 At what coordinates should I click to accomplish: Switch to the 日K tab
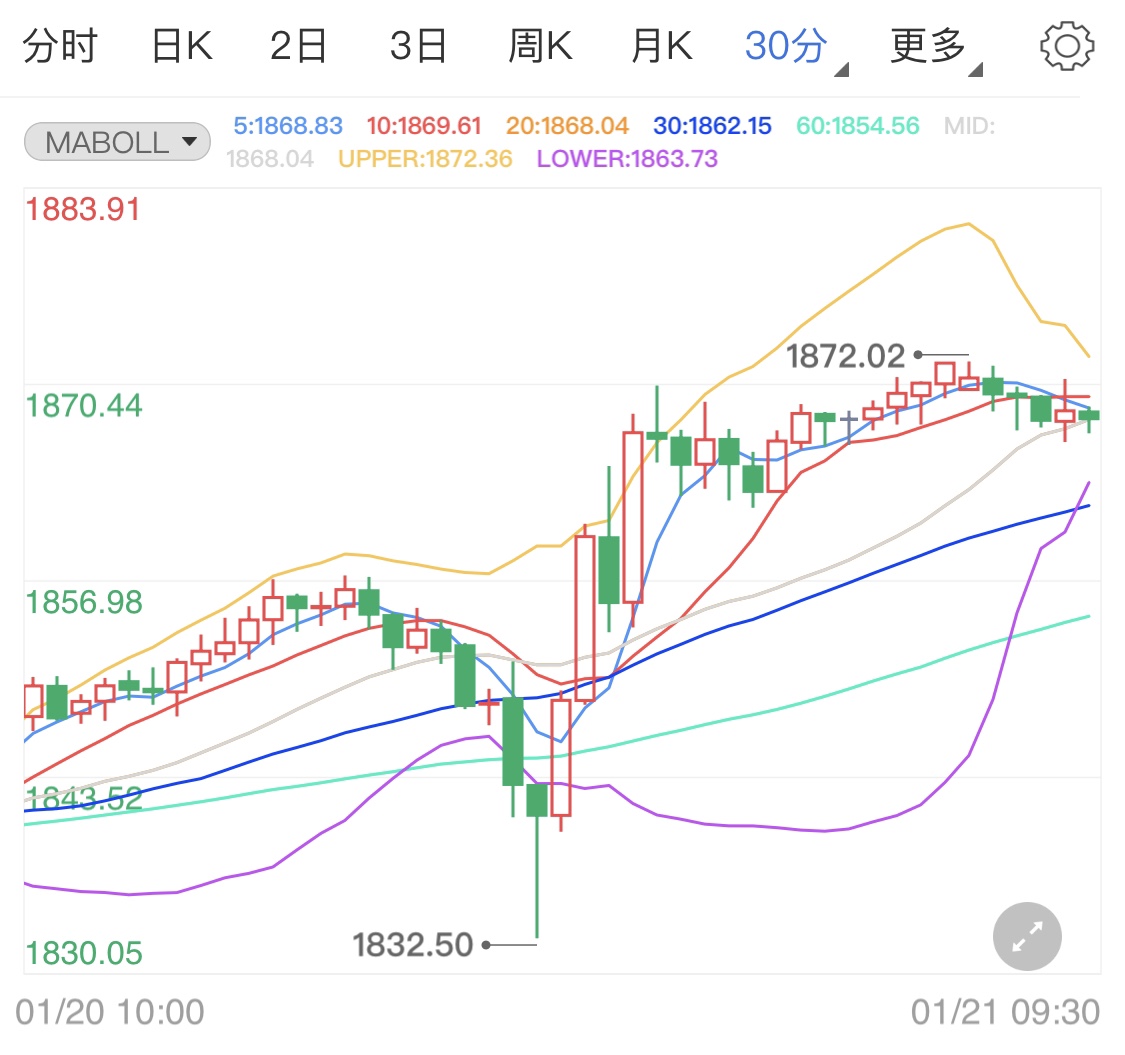point(182,46)
